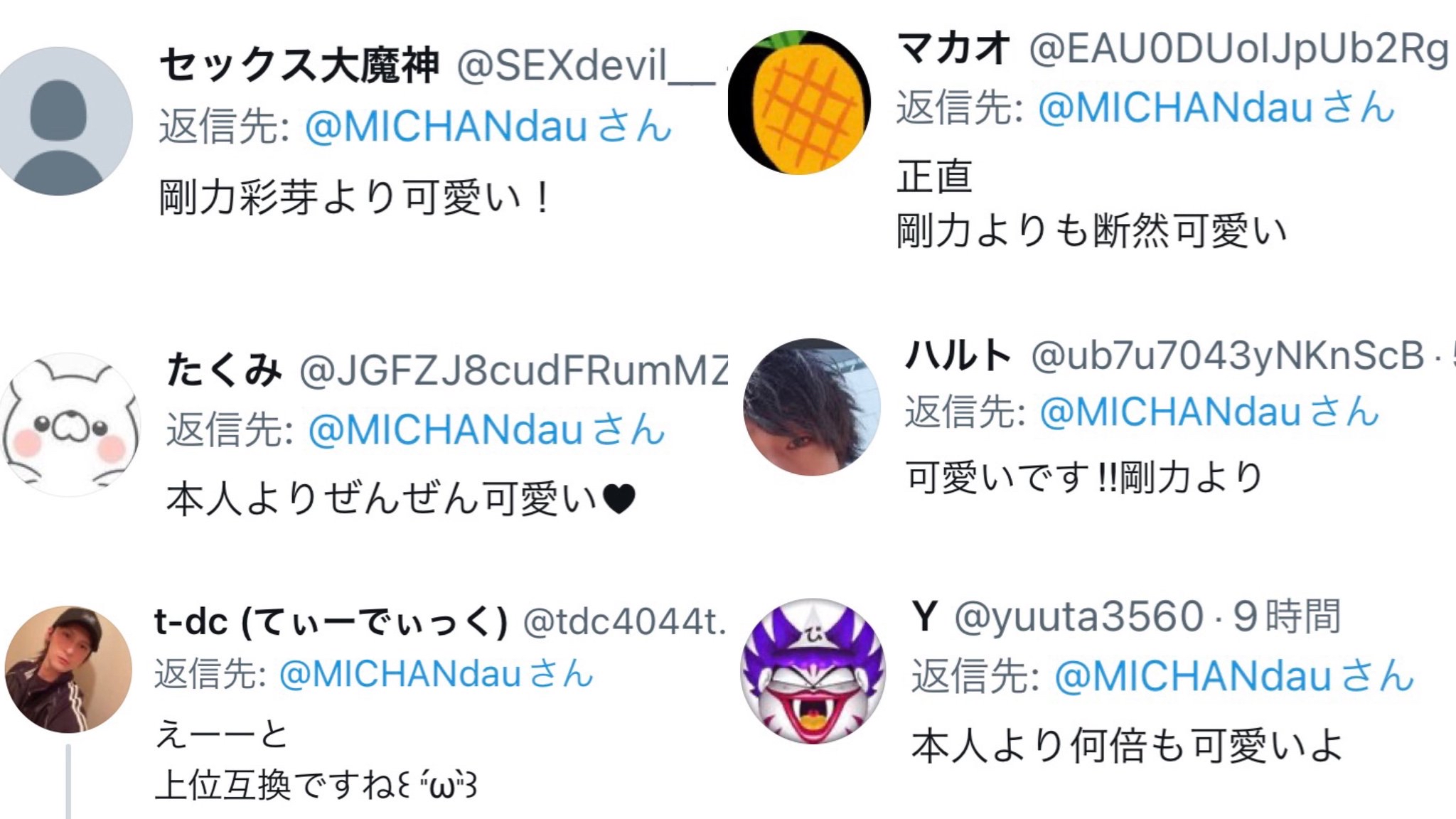Image resolution: width=1456 pixels, height=819 pixels.
Task: Follow the @MICHANdau mention under セックス大魔神
Action: pyautogui.click(x=488, y=126)
